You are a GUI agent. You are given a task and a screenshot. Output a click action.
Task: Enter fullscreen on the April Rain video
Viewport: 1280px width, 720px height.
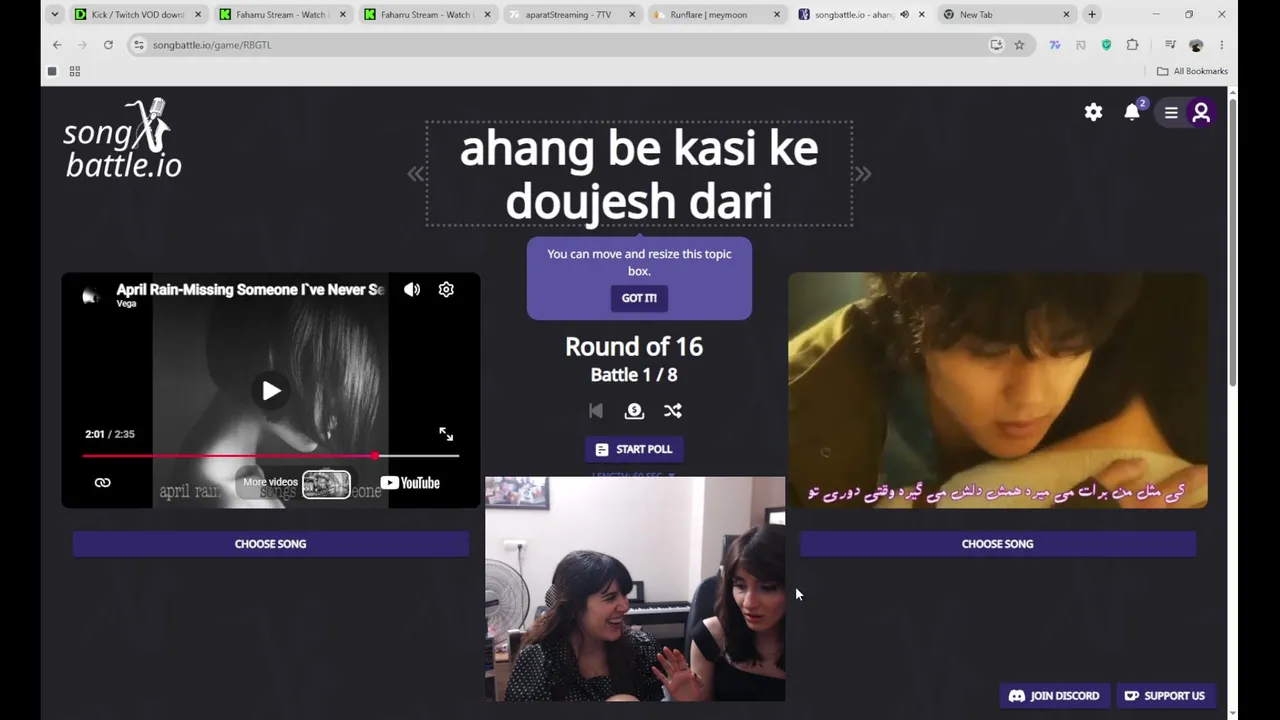click(x=446, y=434)
